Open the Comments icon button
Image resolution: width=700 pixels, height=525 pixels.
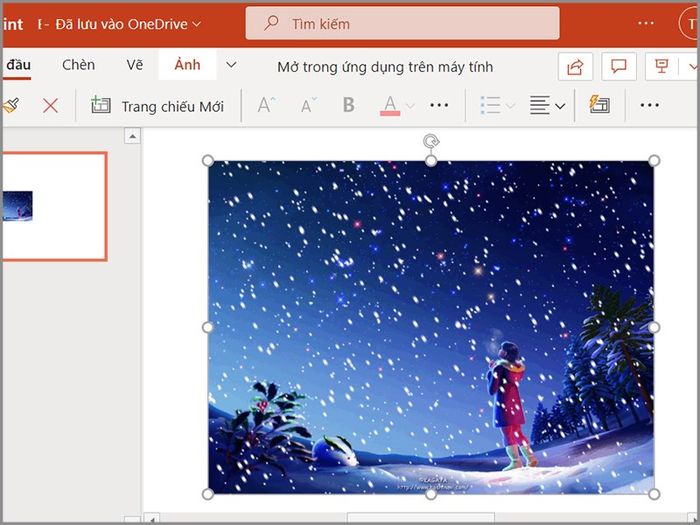(618, 67)
